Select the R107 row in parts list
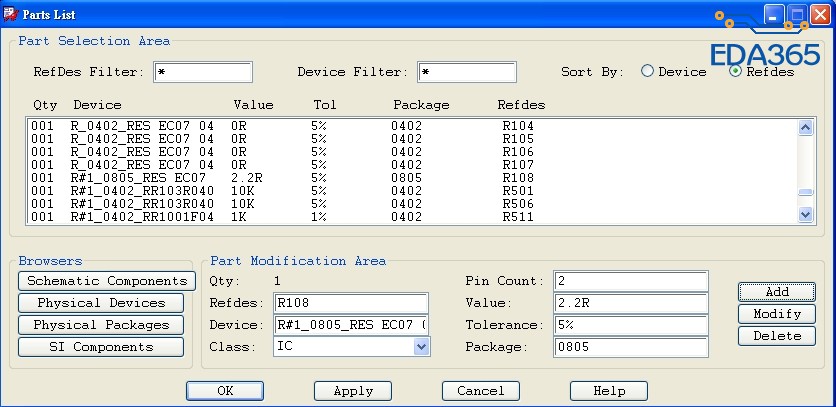 click(x=412, y=165)
